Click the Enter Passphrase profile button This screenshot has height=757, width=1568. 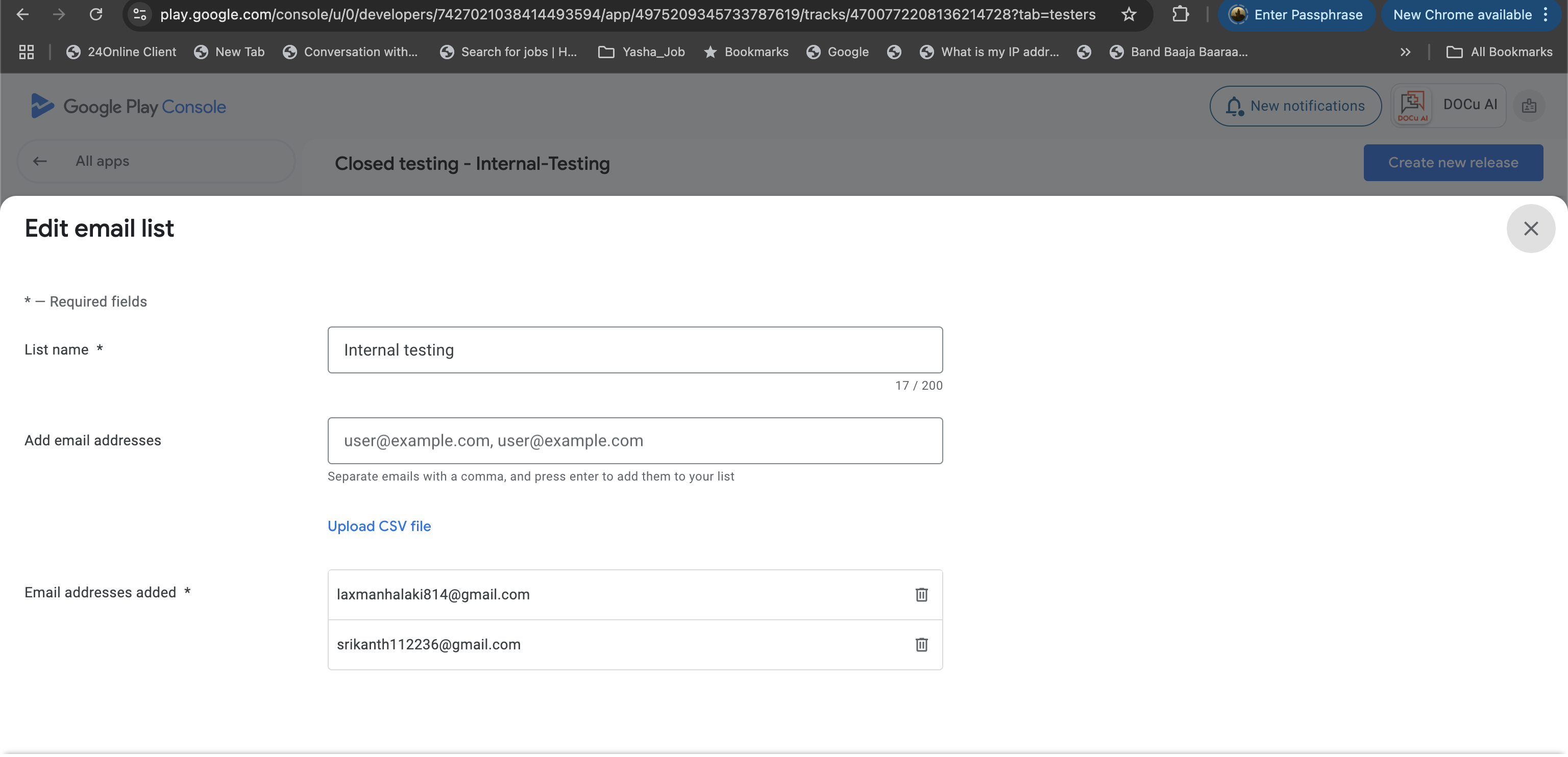1296,15
